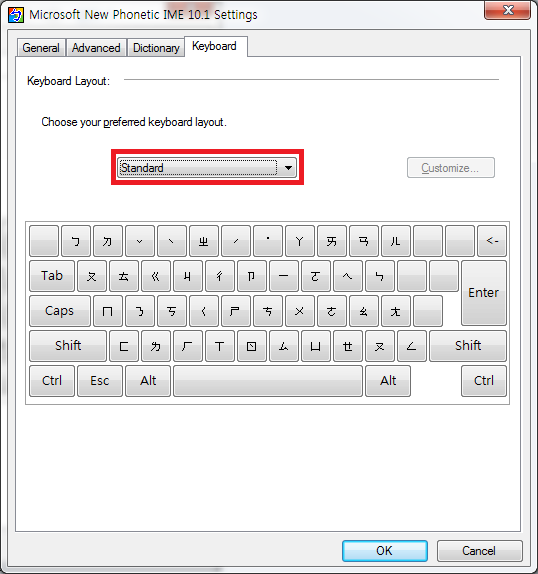Close the IME Settings dialog window
Screen dimensions: 538x574
tap(507, 10)
